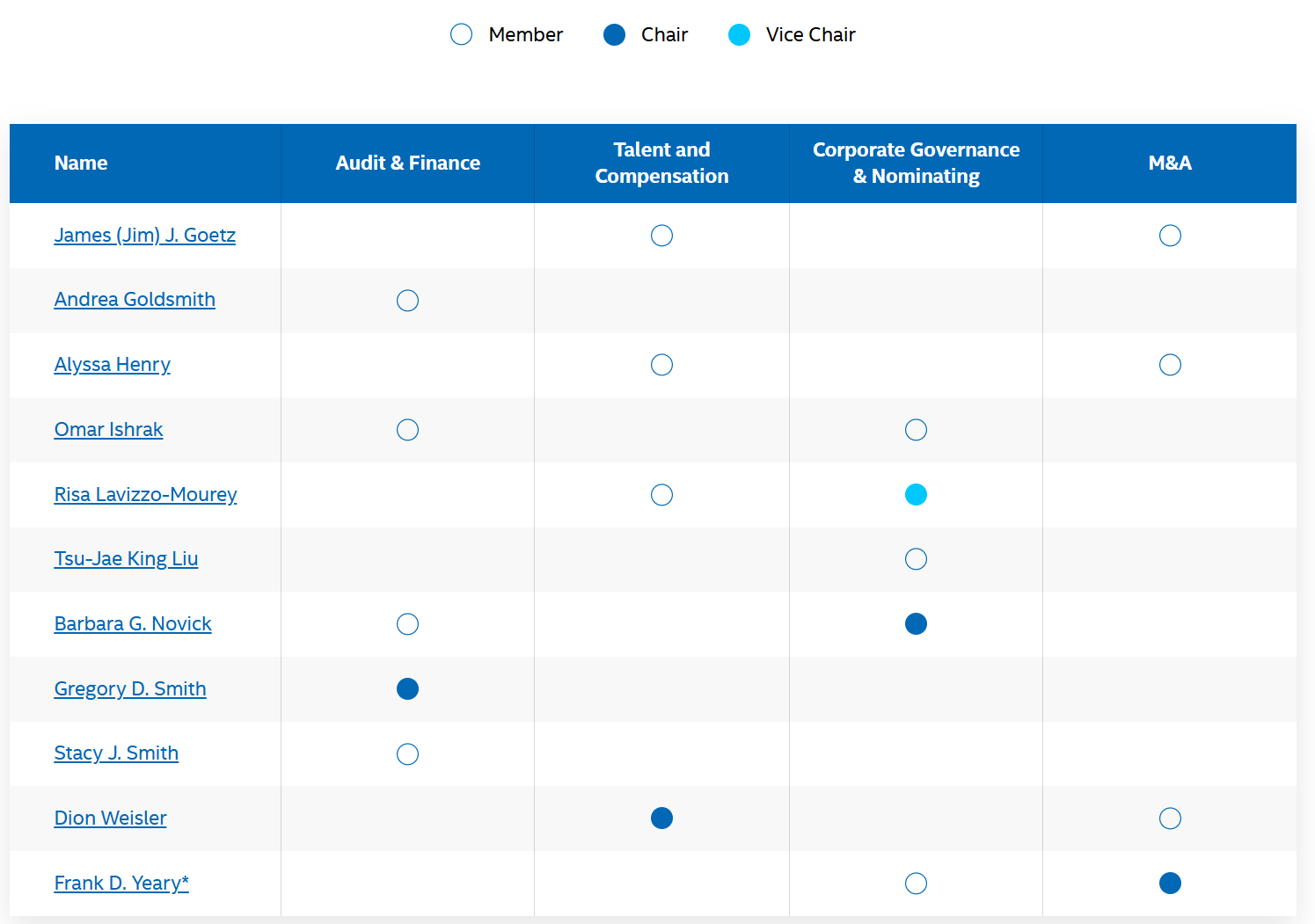The width and height of the screenshot is (1315, 924).
Task: Select the M&A column header
Action: point(1170,164)
